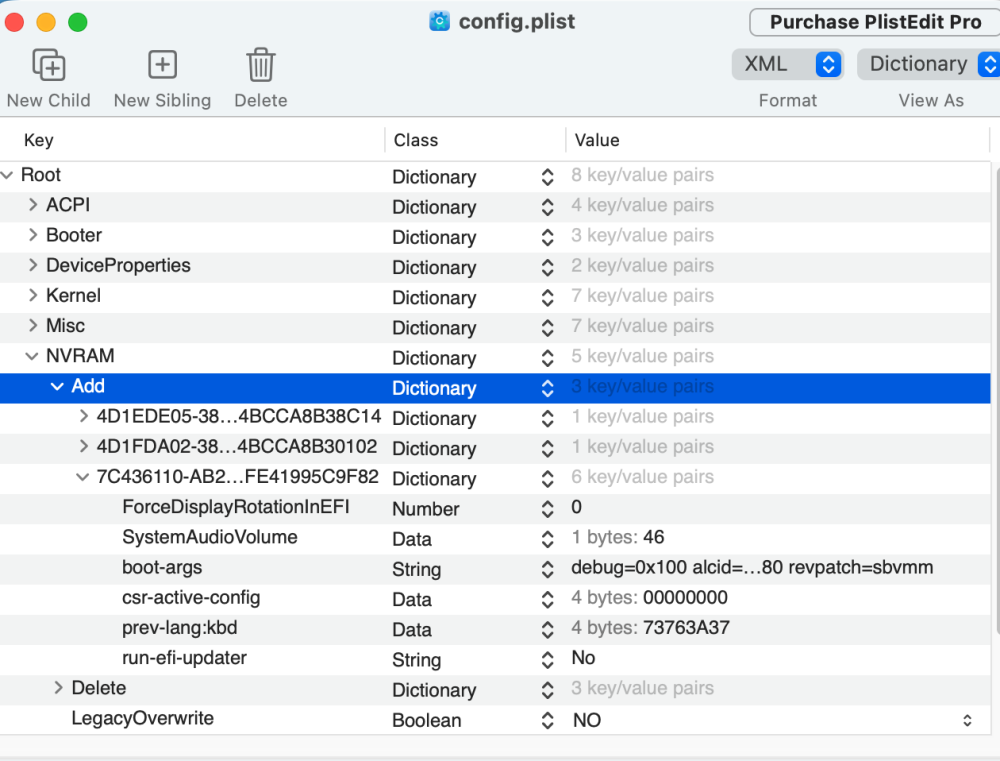Open class stepper for run-efi-updater row

pyautogui.click(x=547, y=660)
